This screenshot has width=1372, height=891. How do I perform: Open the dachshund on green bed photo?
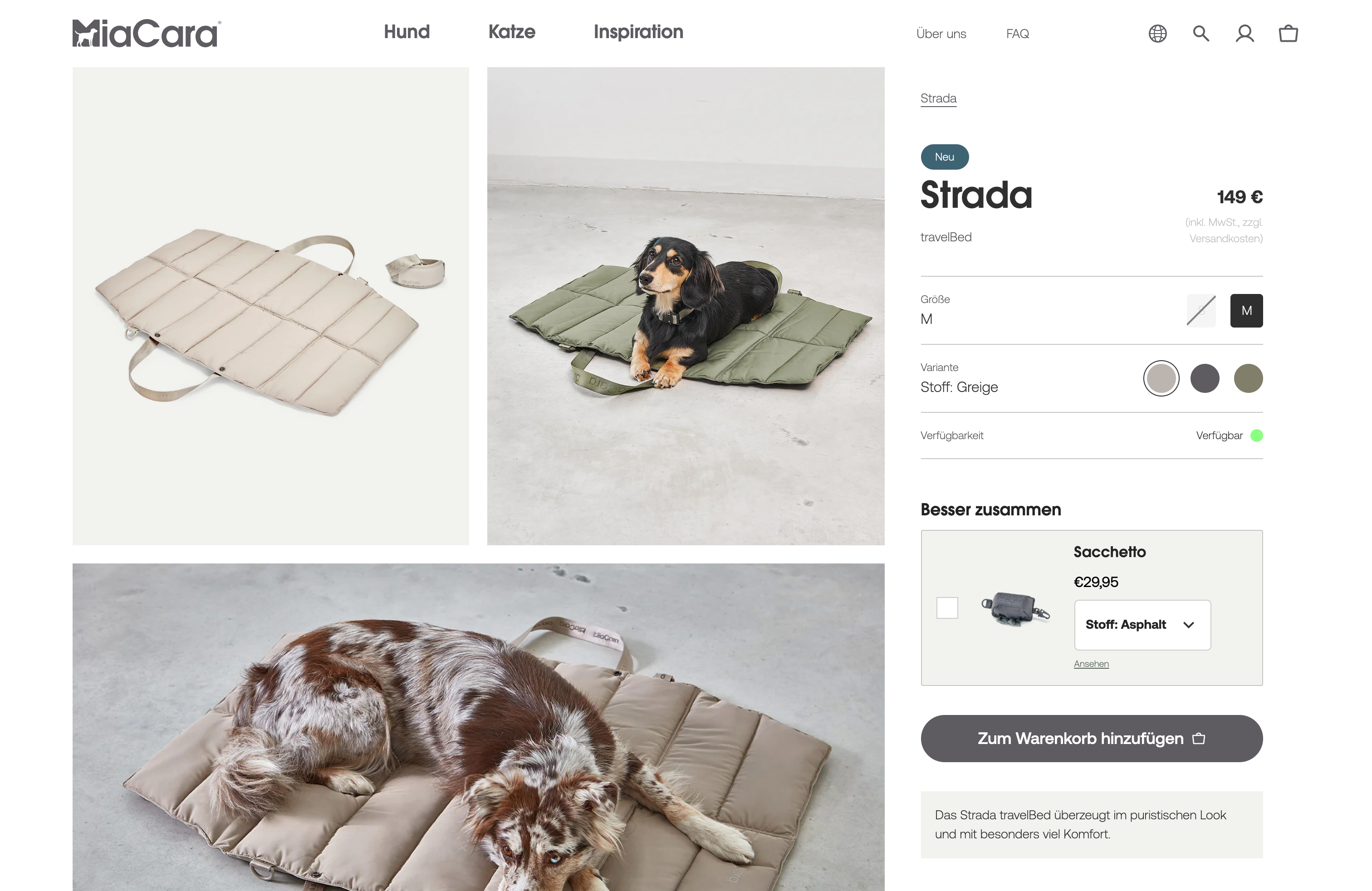(686, 306)
